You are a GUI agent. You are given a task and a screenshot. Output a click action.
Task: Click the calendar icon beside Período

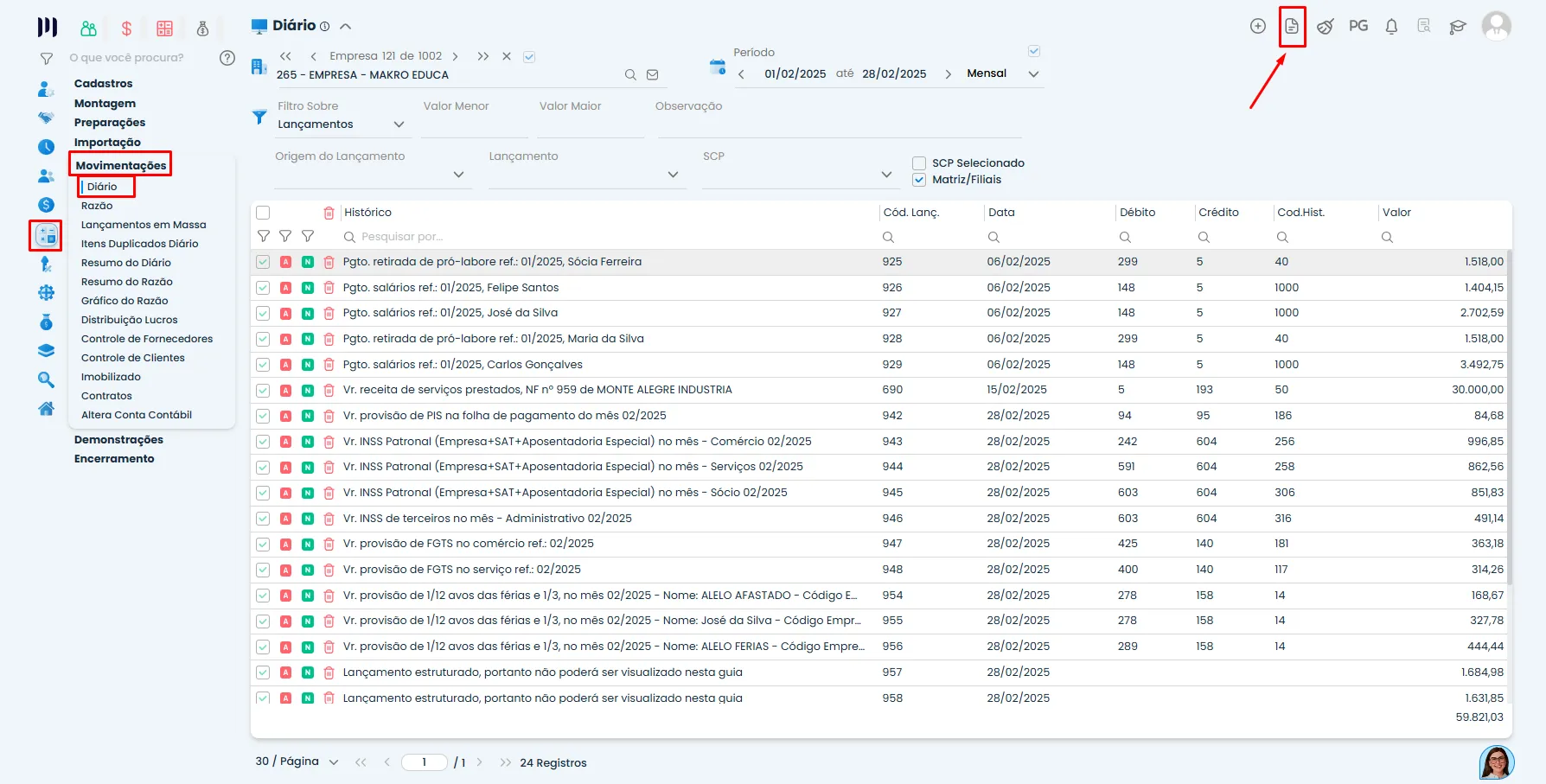click(717, 67)
